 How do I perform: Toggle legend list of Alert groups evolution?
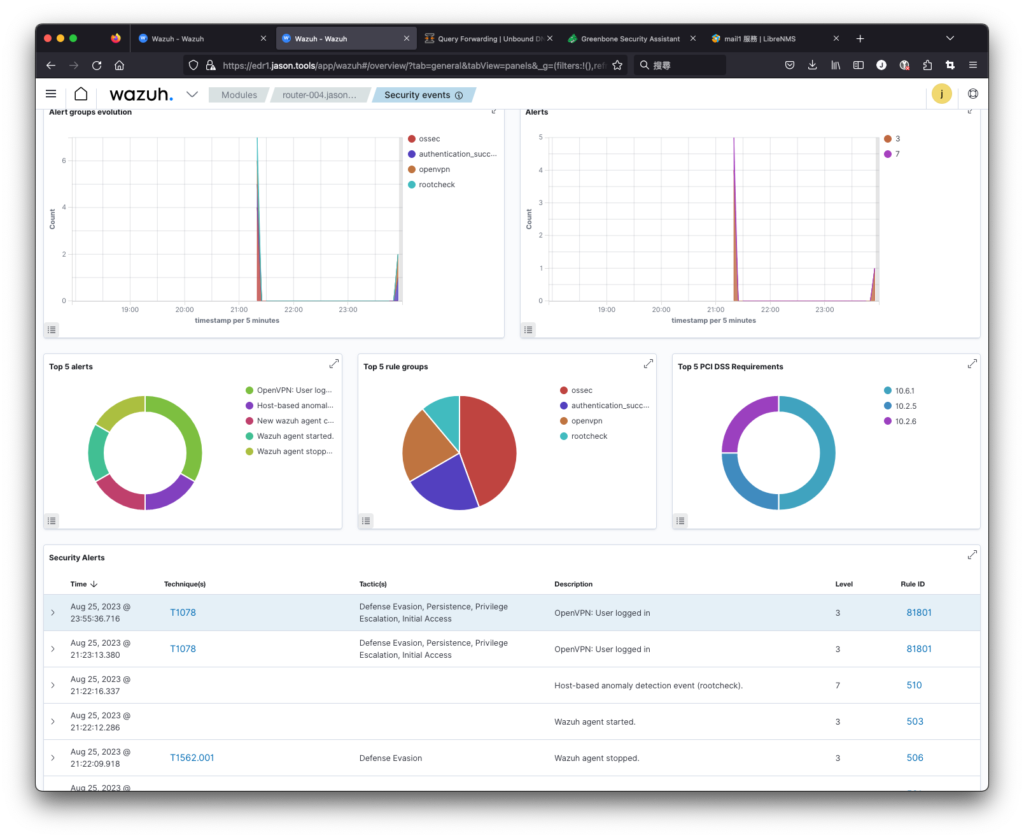click(52, 330)
